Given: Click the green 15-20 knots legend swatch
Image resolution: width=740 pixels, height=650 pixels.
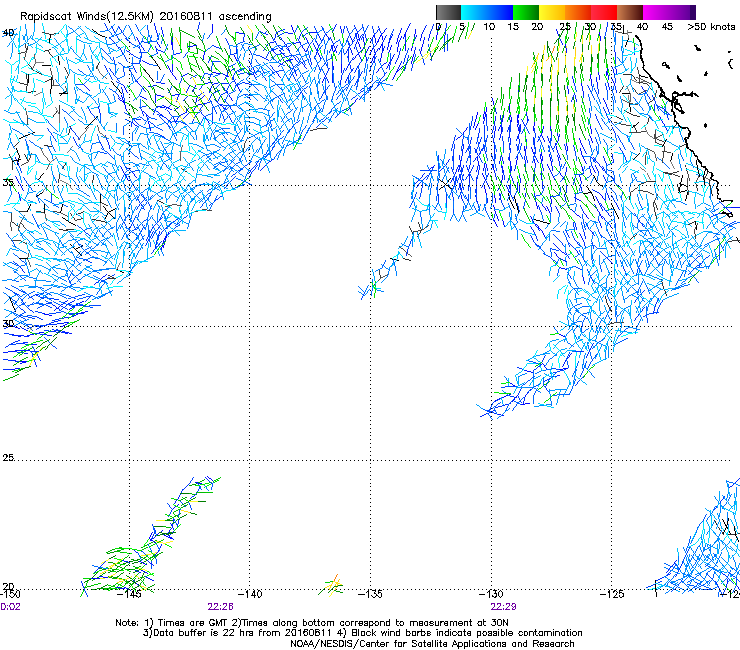Looking at the screenshot, I should pos(526,12).
